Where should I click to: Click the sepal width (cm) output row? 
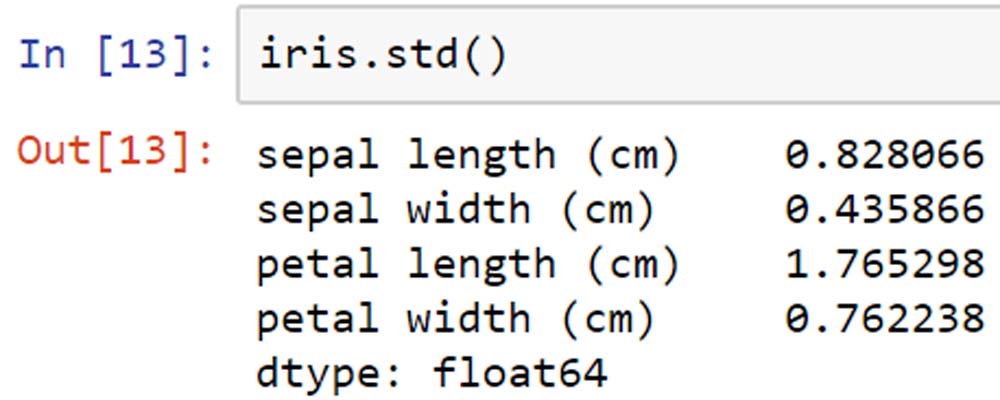click(x=621, y=209)
